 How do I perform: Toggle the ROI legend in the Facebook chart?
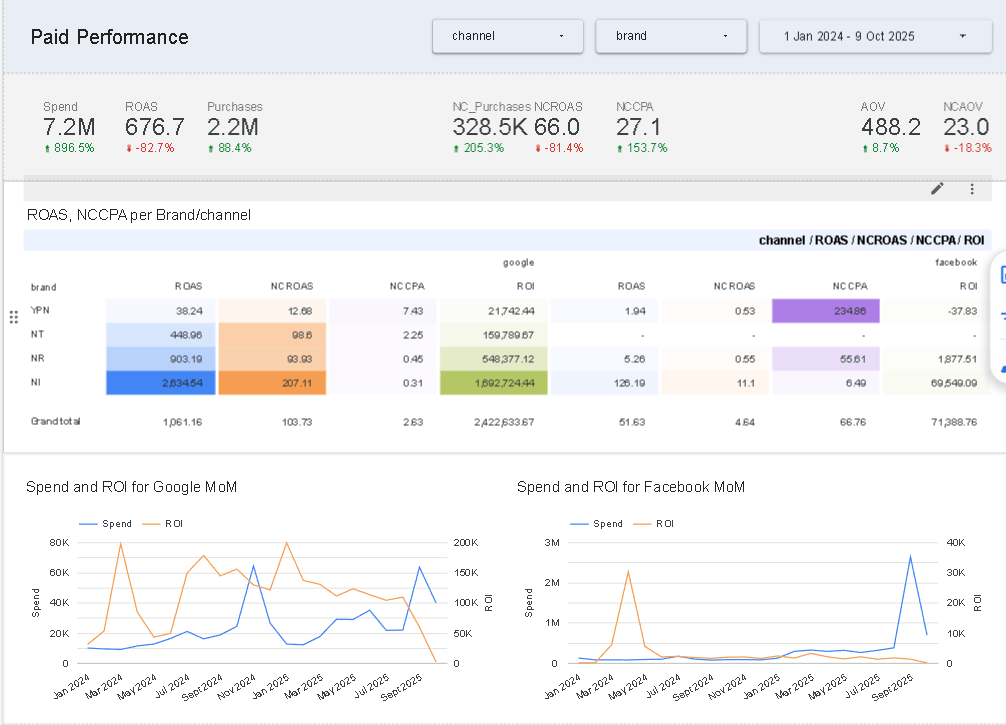tap(654, 524)
